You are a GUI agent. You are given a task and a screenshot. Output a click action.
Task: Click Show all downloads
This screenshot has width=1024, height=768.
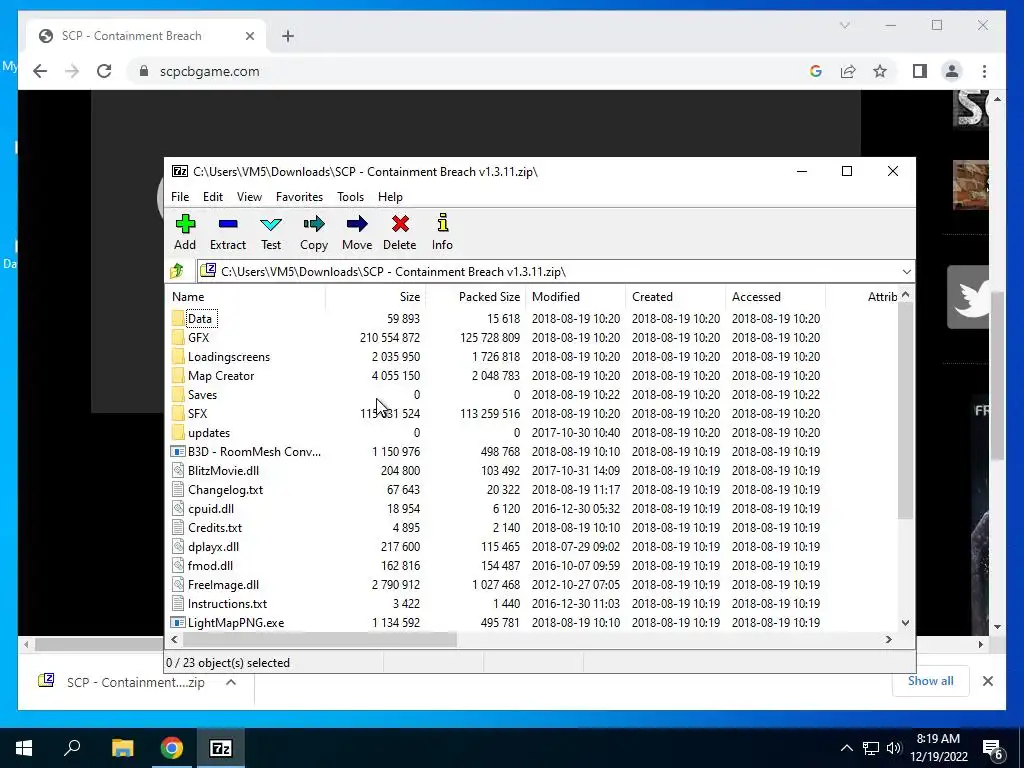coord(930,681)
